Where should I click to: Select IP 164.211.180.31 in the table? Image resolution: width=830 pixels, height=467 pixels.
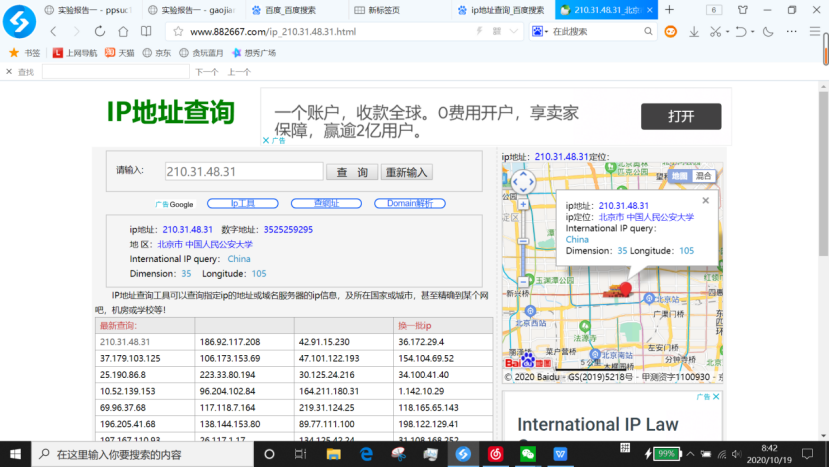pyautogui.click(x=329, y=391)
